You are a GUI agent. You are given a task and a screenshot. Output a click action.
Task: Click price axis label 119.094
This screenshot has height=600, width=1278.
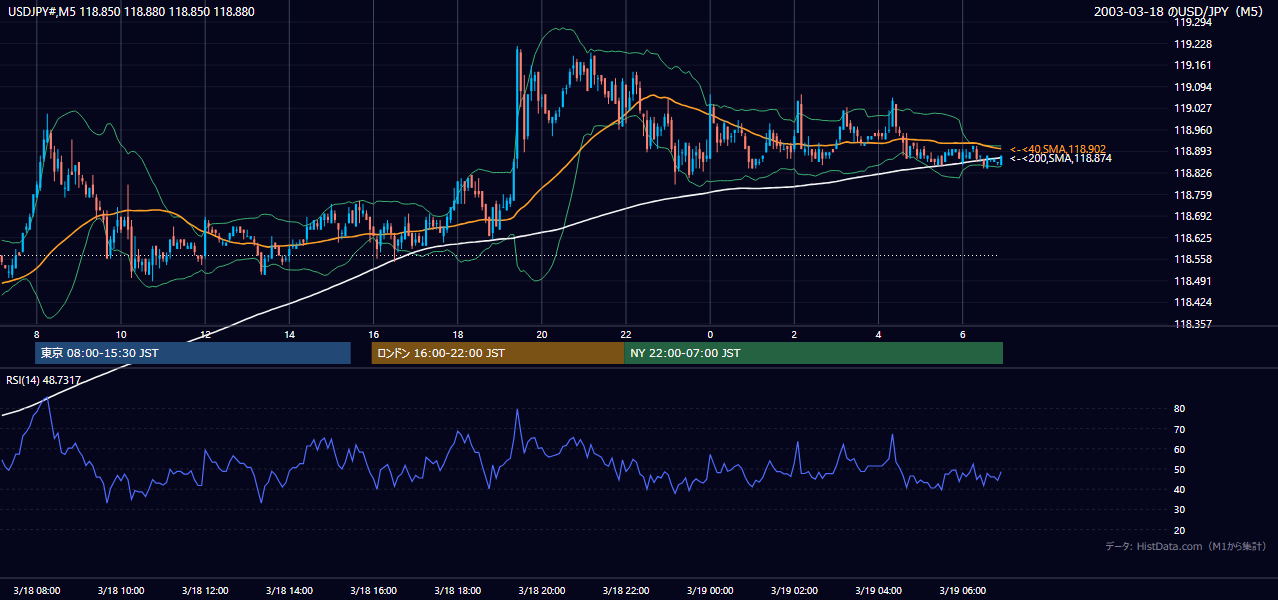coord(1192,87)
